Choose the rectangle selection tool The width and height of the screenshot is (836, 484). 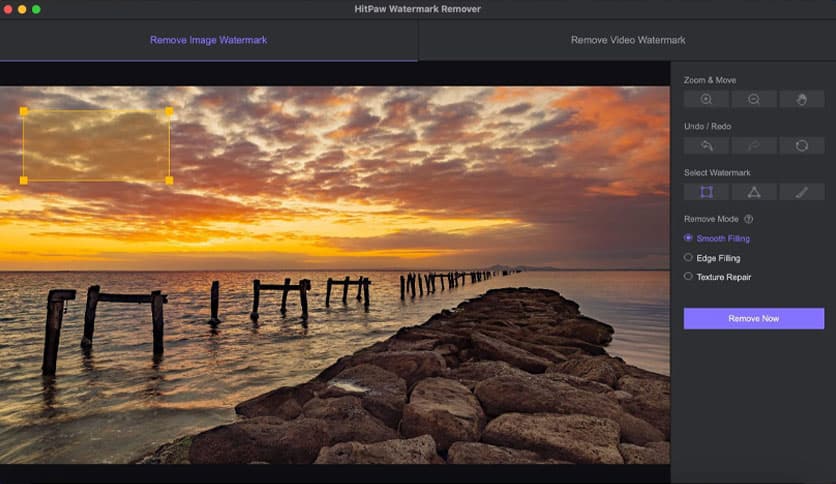[706, 192]
